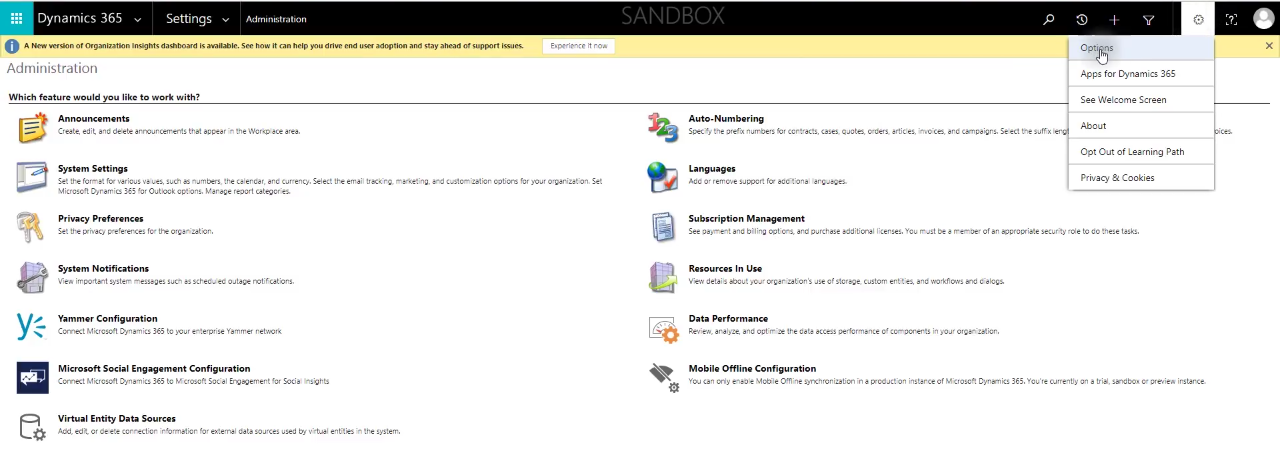Open Privacy & Cookies menu item
This screenshot has height=468, width=1280.
1141,178
